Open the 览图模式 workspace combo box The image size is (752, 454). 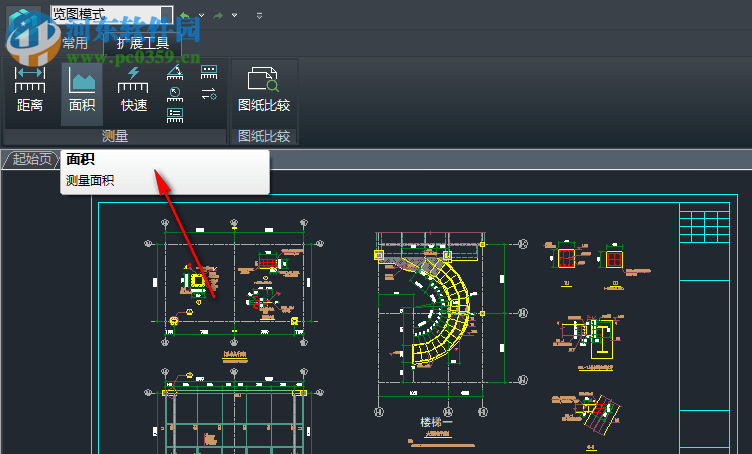click(x=112, y=14)
